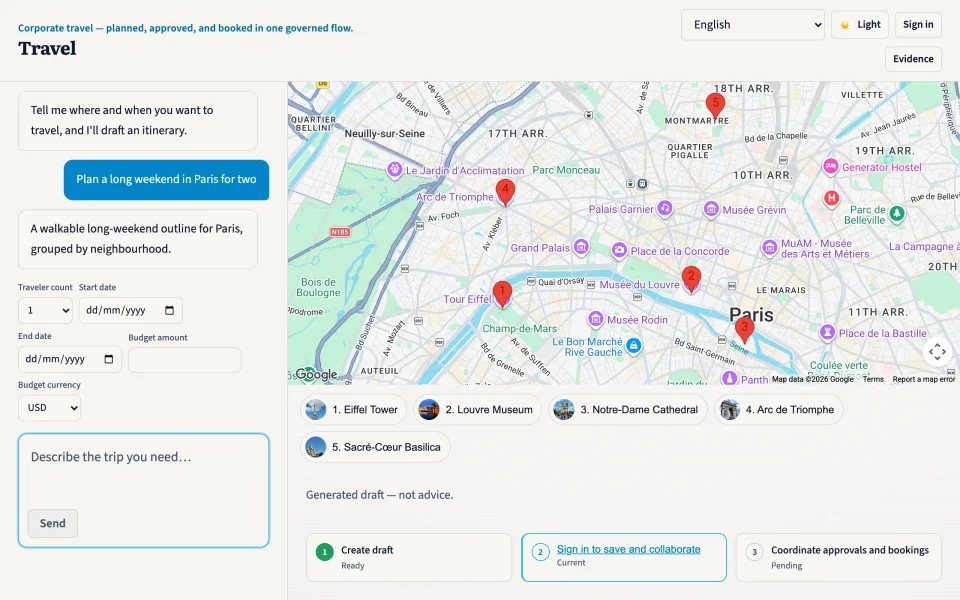The width and height of the screenshot is (960, 600).
Task: Click the Champ-de-Mars map label
Action: click(x=519, y=329)
